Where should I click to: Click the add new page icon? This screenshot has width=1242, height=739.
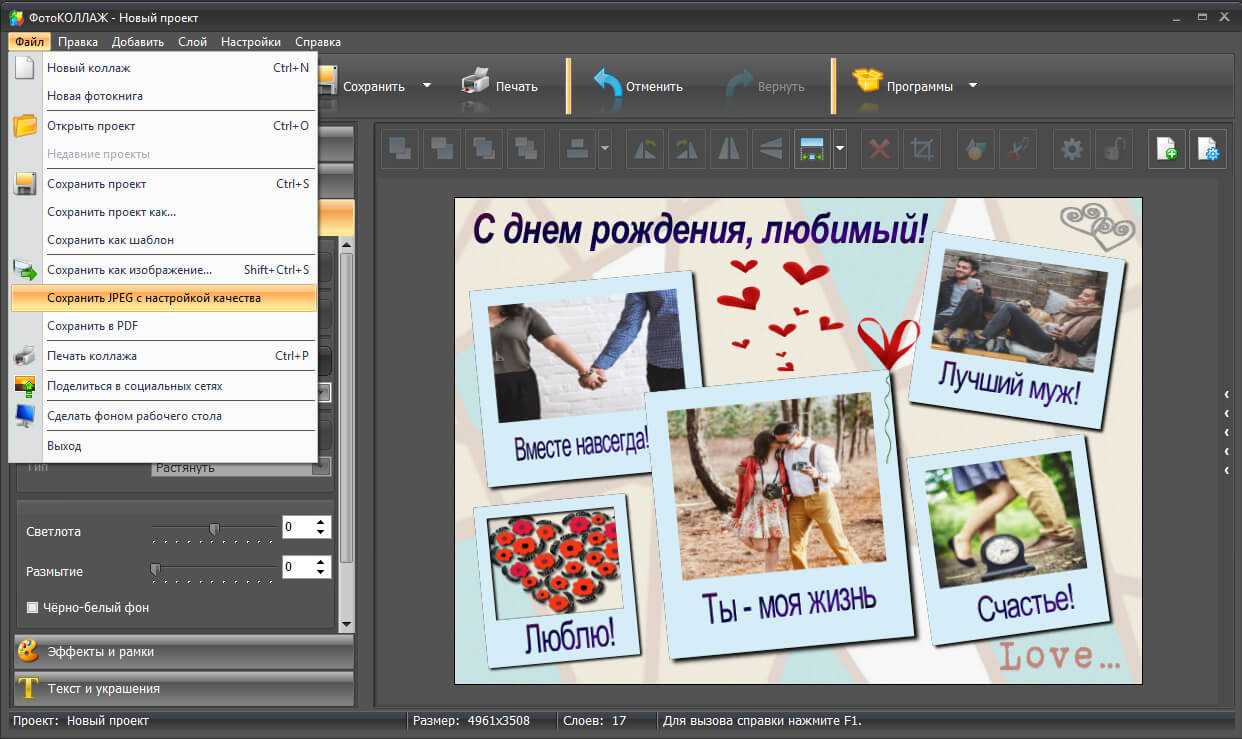click(x=1166, y=150)
